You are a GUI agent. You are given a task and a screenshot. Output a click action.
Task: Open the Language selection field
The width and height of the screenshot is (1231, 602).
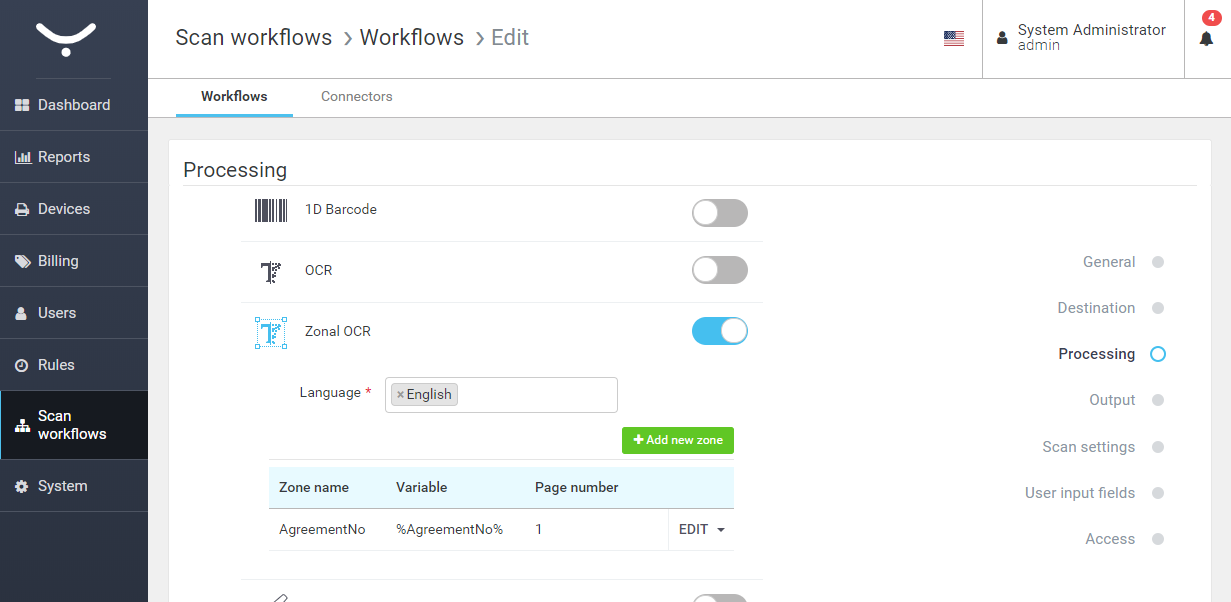[535, 395]
